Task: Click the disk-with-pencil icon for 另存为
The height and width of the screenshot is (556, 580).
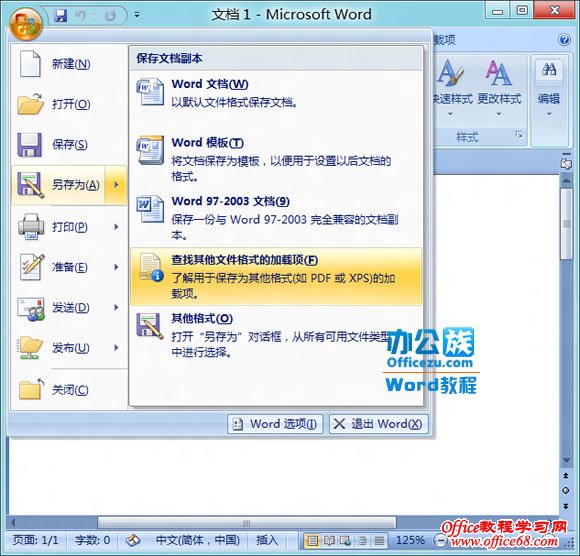Action: click(x=30, y=185)
